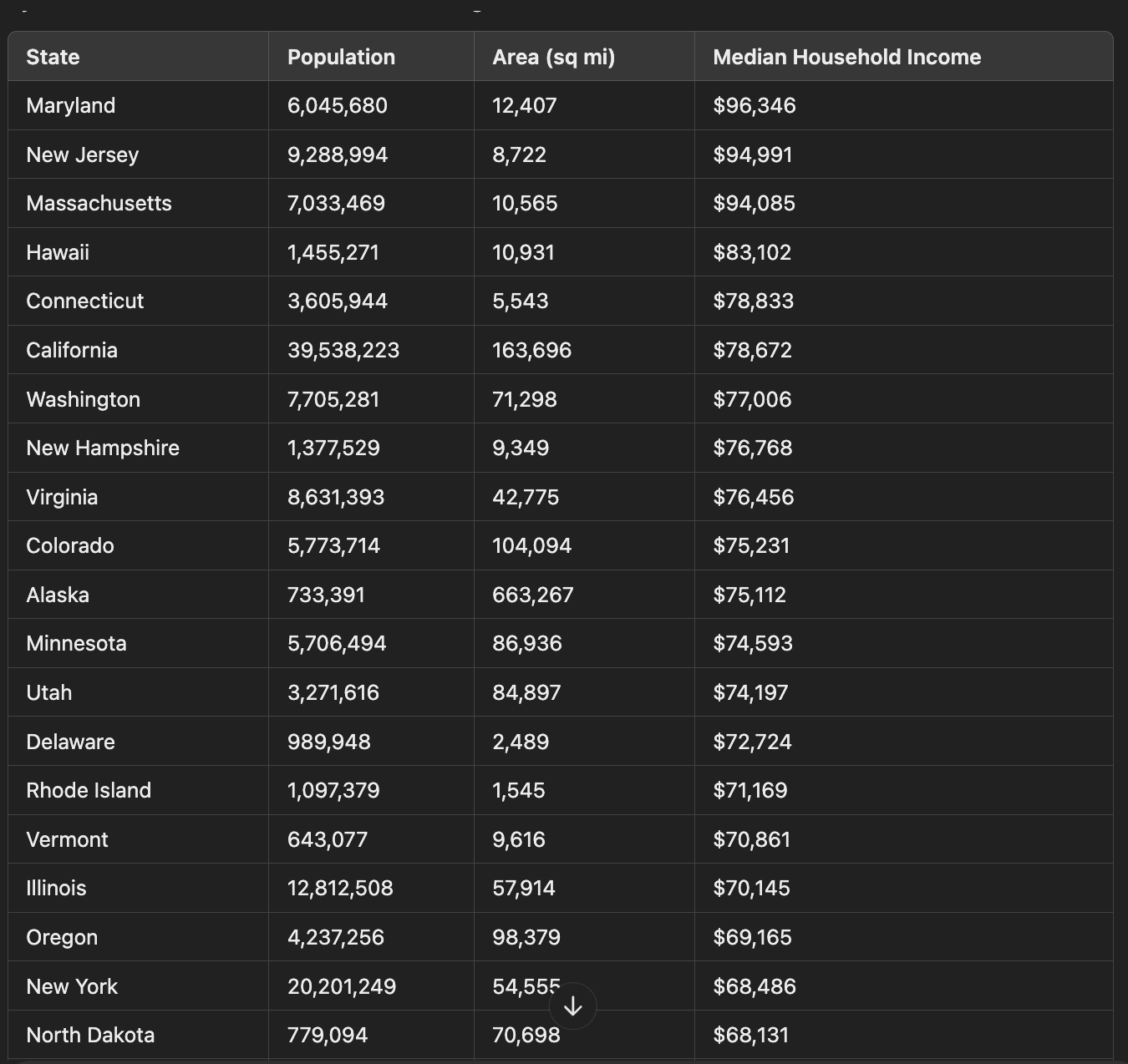Click the income value $69,165
The width and height of the screenshot is (1128, 1064).
(x=752, y=937)
